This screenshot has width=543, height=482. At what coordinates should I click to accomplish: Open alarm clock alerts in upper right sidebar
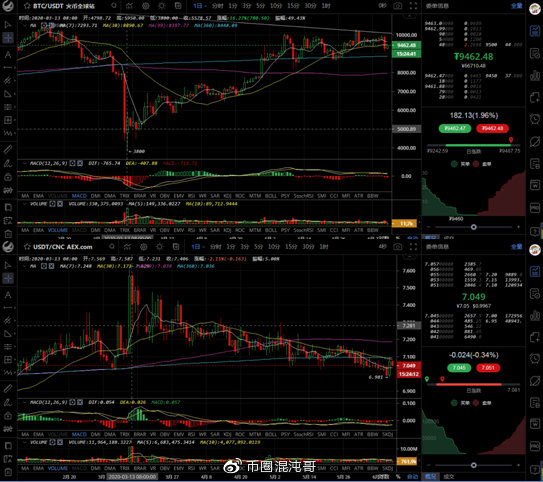[535, 119]
